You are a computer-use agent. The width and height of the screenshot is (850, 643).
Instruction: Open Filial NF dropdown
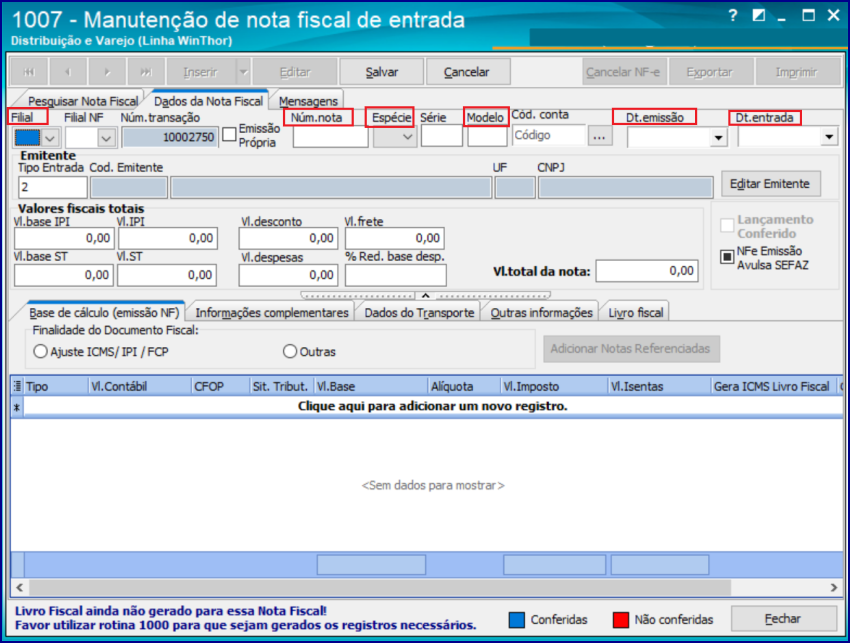pos(106,138)
